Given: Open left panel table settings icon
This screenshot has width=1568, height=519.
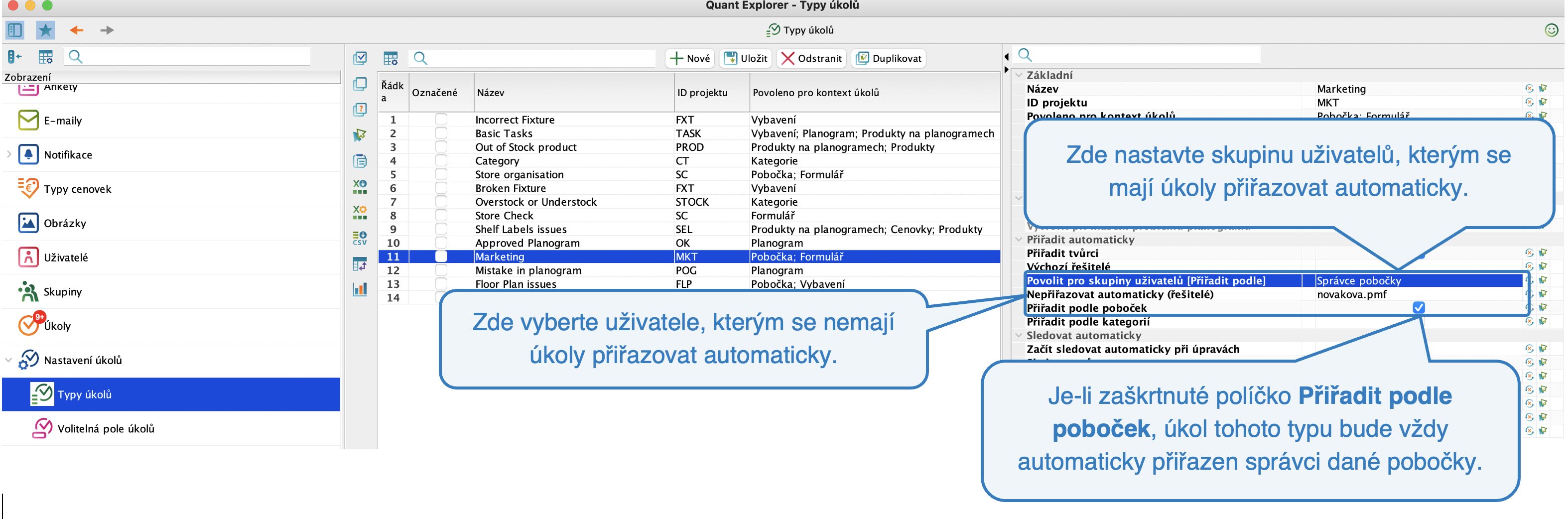Looking at the screenshot, I should (x=46, y=57).
